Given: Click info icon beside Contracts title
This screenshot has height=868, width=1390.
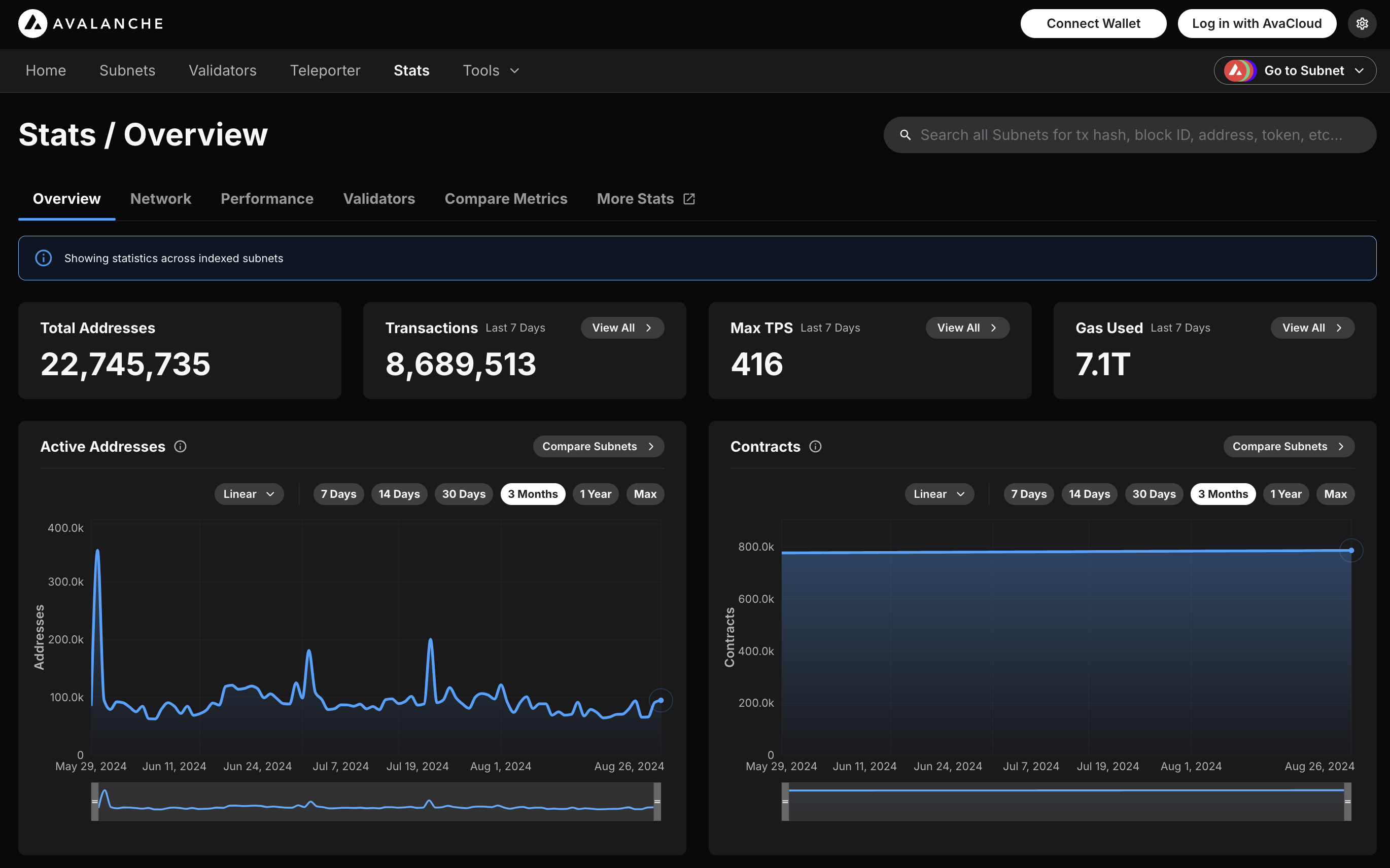Looking at the screenshot, I should click(x=815, y=447).
